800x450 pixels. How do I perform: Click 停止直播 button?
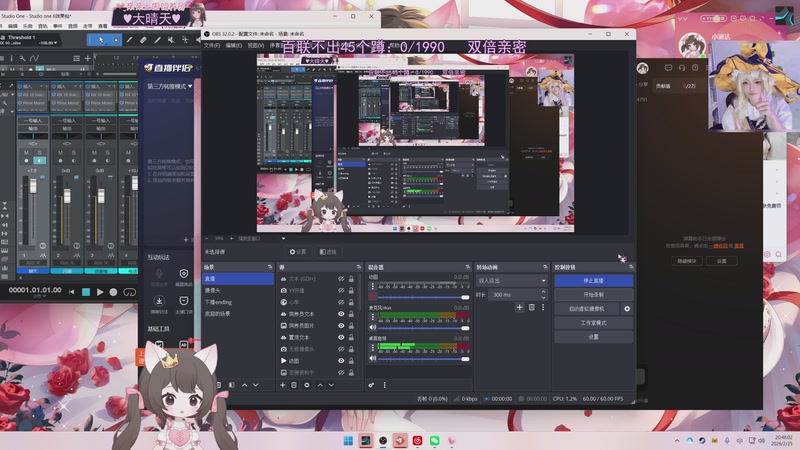(593, 281)
